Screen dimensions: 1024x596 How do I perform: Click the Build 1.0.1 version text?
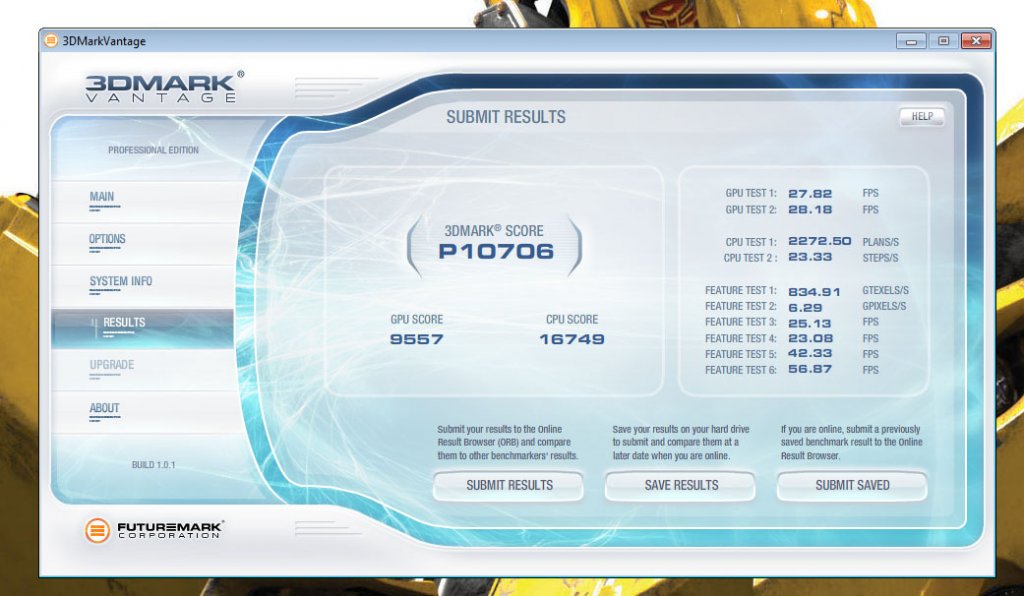pos(153,465)
